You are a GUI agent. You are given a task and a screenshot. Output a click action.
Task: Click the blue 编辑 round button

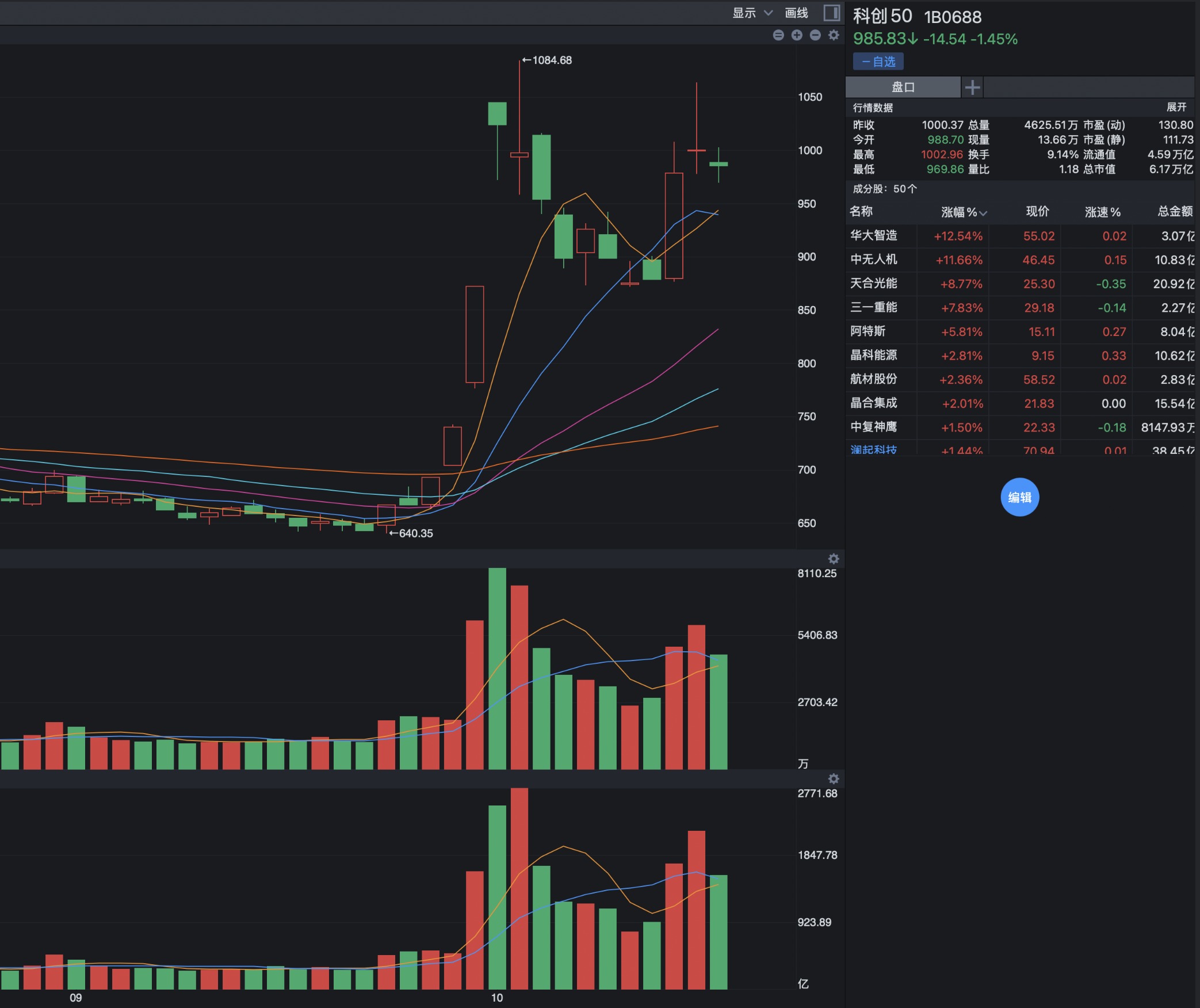pos(1019,497)
